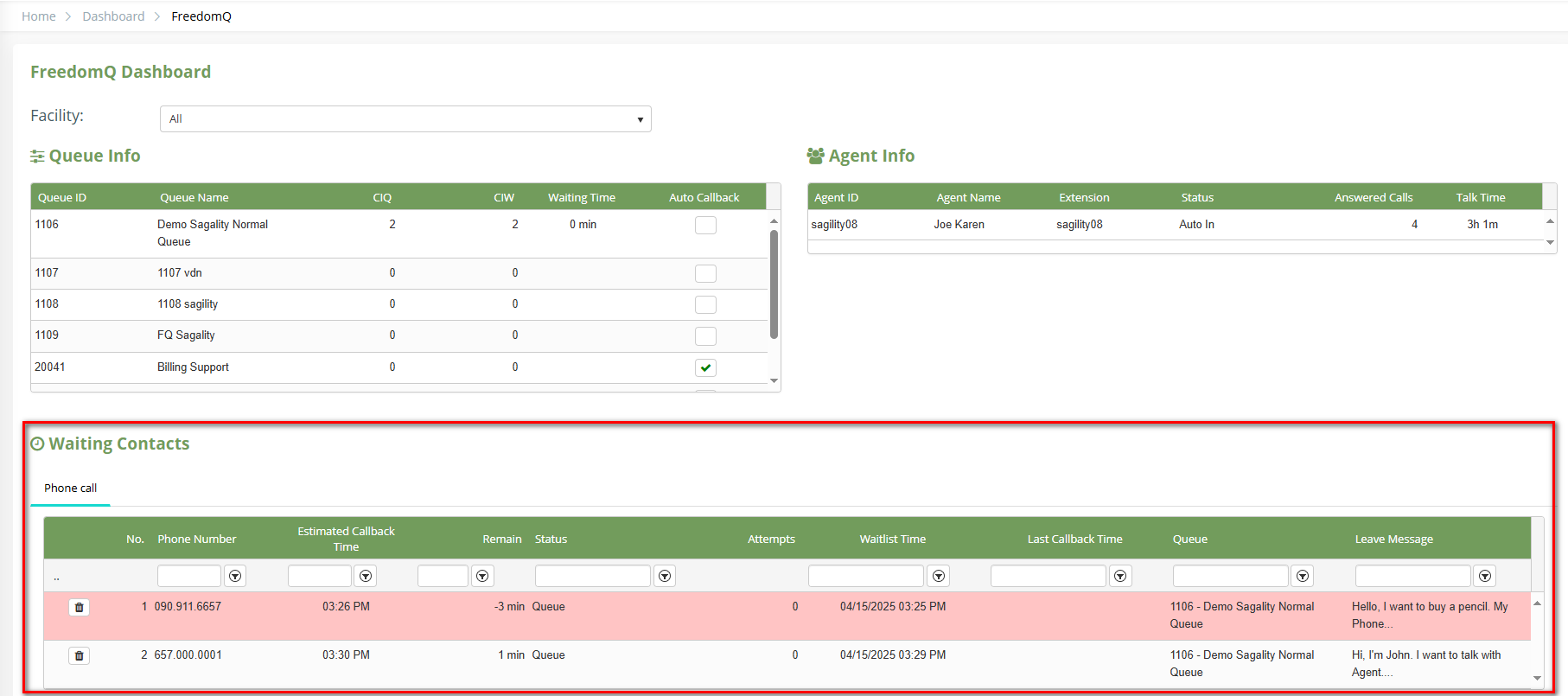Viewport: 1568px width, 696px height.
Task: Select the Phone call tab
Action: [70, 488]
